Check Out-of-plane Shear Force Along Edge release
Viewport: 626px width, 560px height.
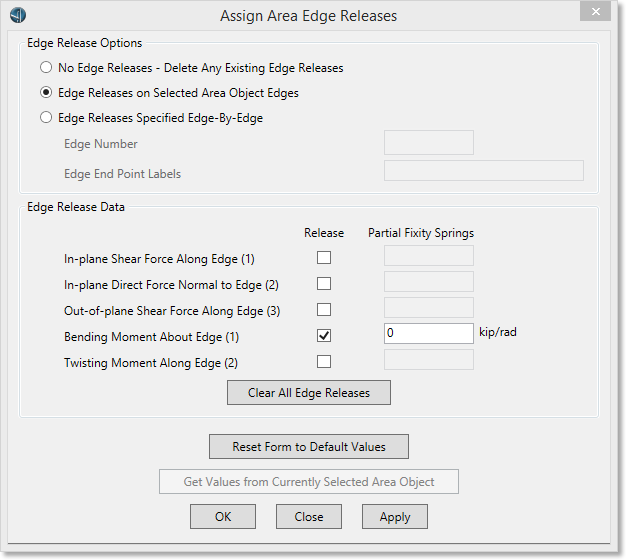point(324,310)
